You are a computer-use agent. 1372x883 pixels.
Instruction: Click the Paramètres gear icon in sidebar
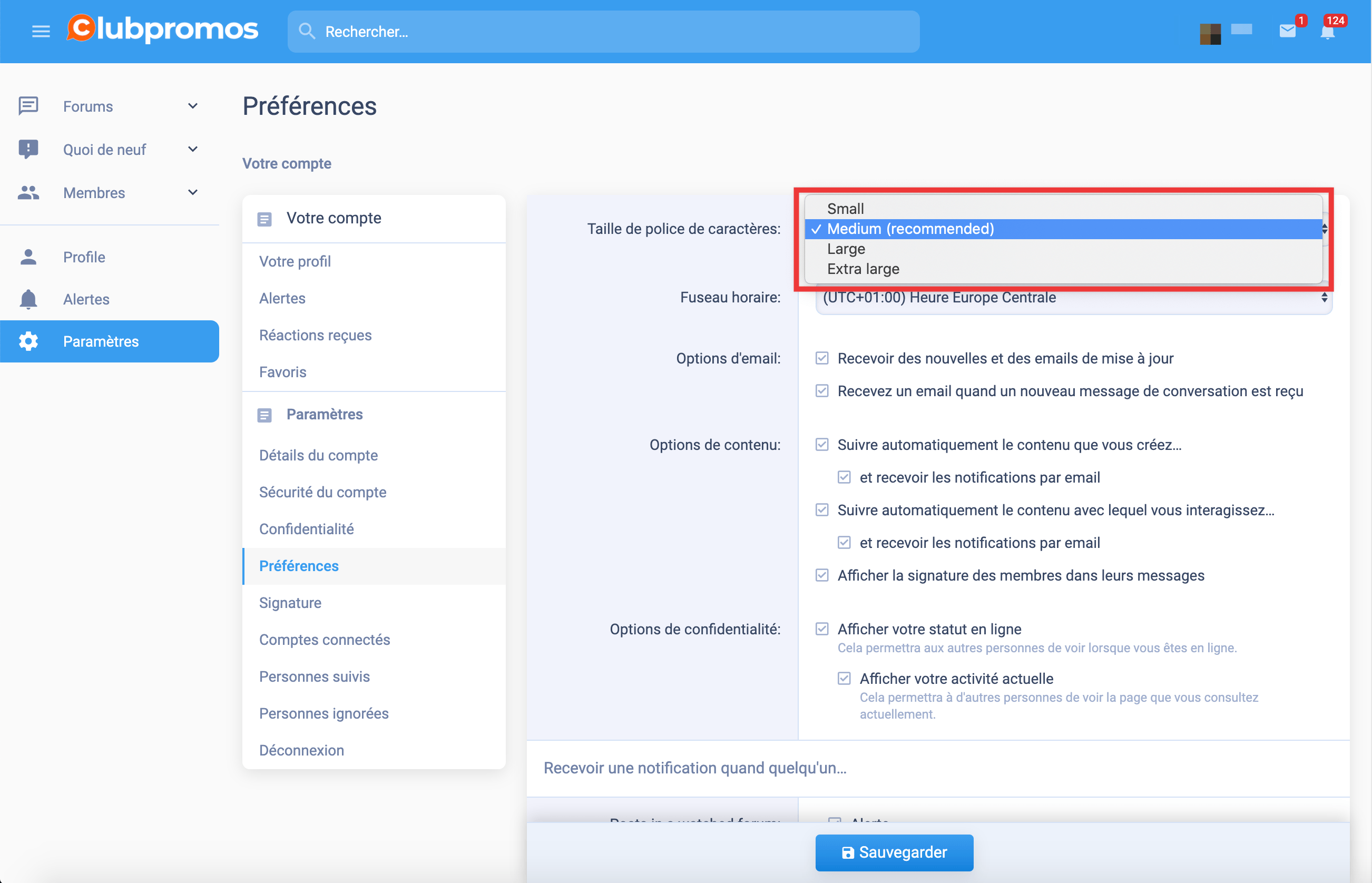pyautogui.click(x=28, y=341)
